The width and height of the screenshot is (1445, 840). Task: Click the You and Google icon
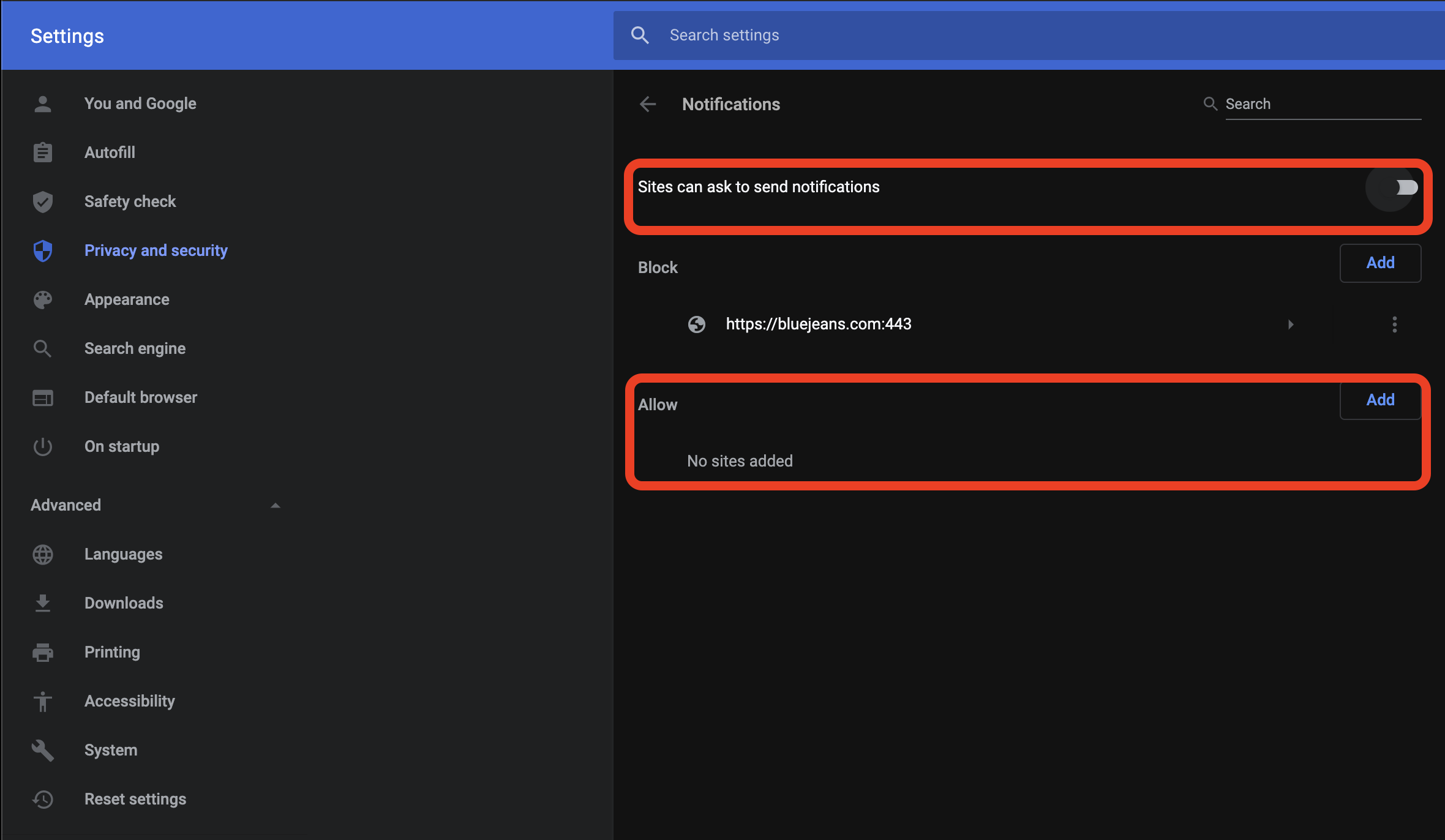(43, 103)
